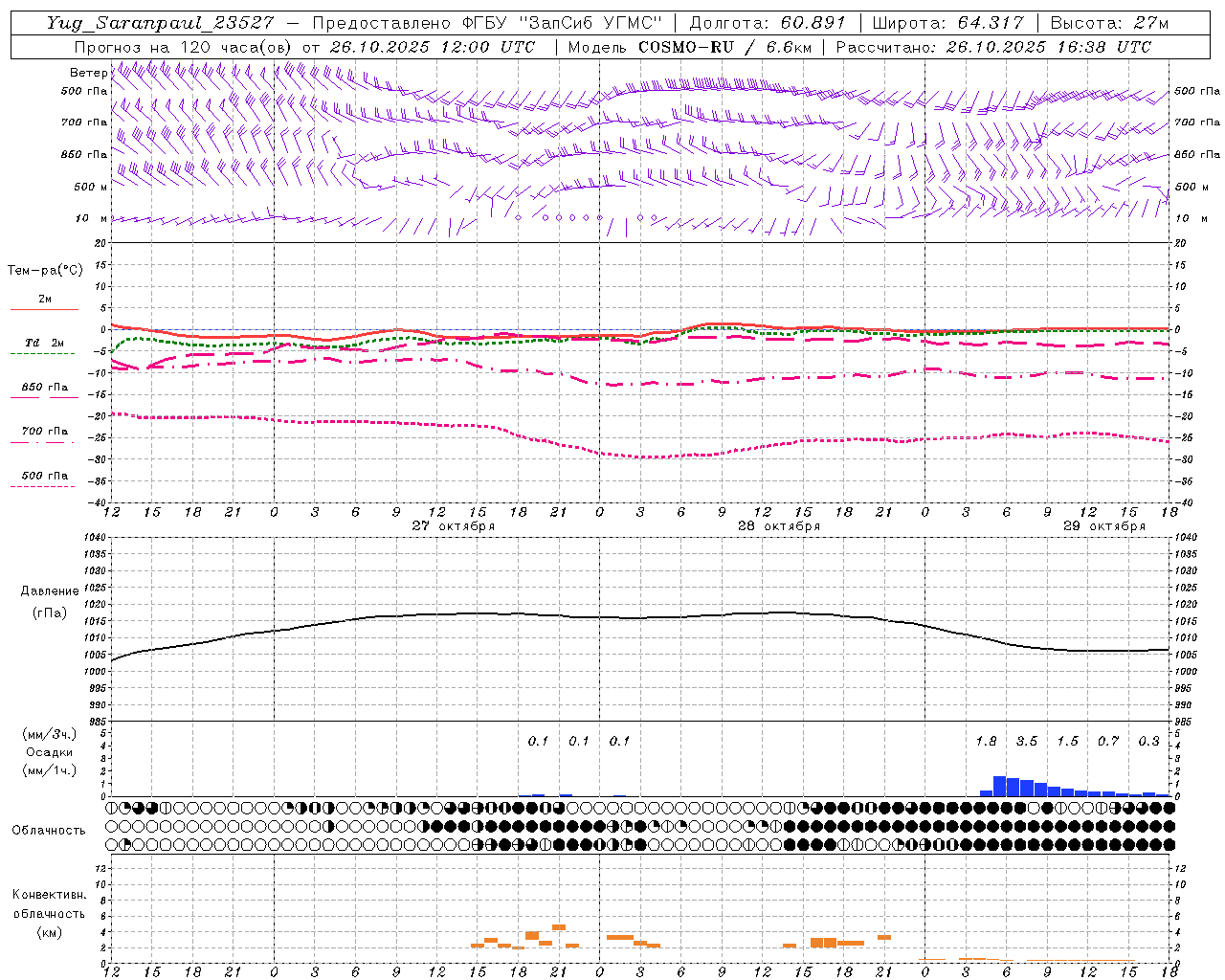The height and width of the screenshot is (980, 1225).
Task: Click the Облачность panel label
Action: coord(49,831)
